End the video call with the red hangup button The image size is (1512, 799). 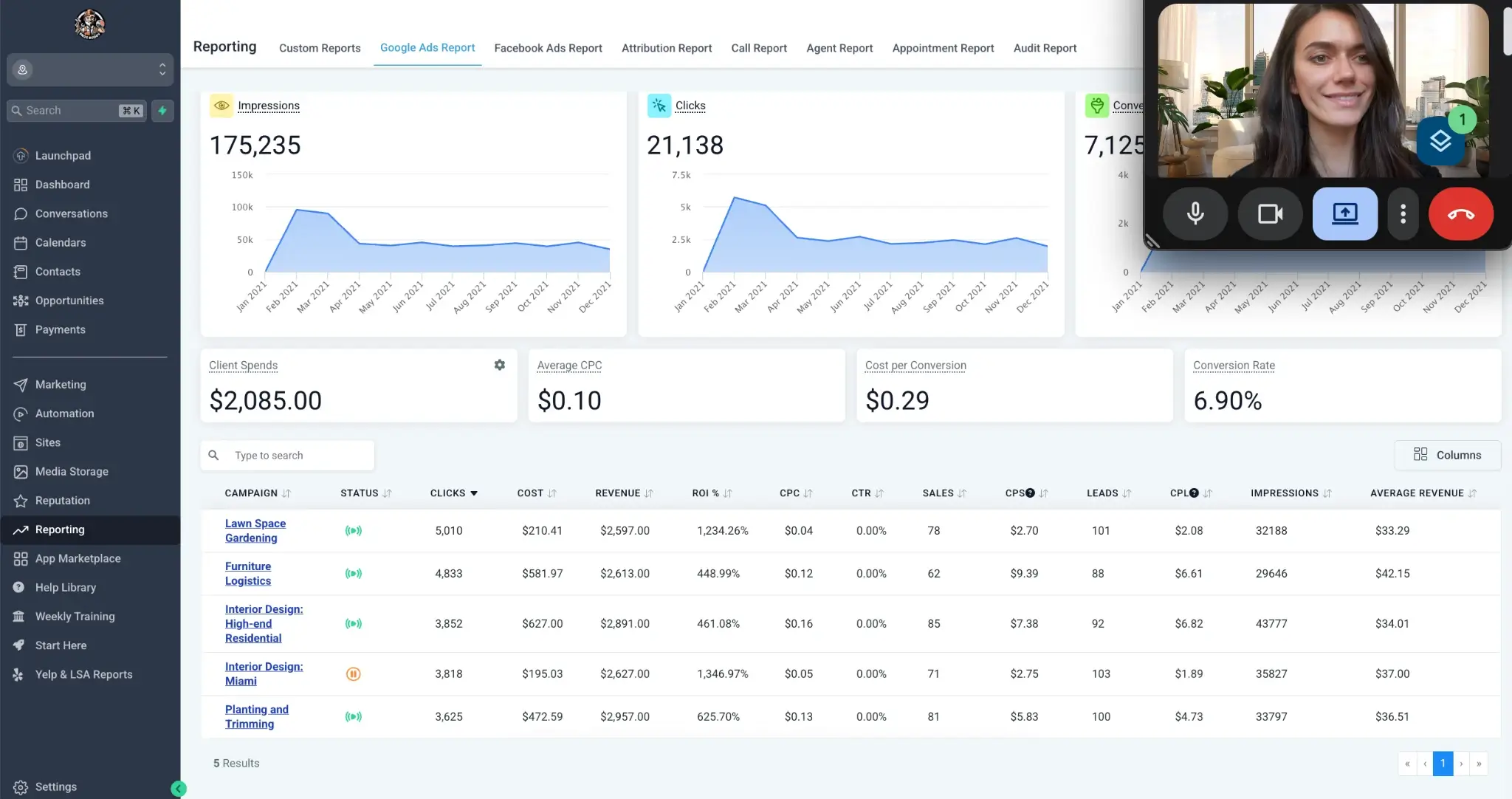click(x=1461, y=214)
